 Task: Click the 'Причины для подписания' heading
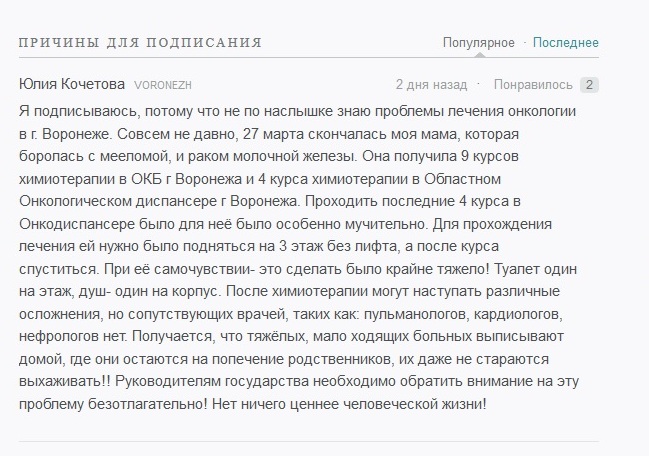click(x=140, y=43)
